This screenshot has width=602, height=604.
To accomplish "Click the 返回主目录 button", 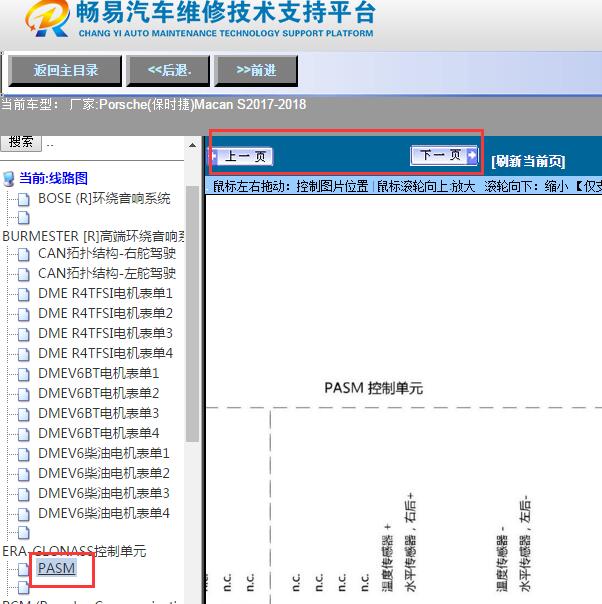I will pyautogui.click(x=65, y=70).
